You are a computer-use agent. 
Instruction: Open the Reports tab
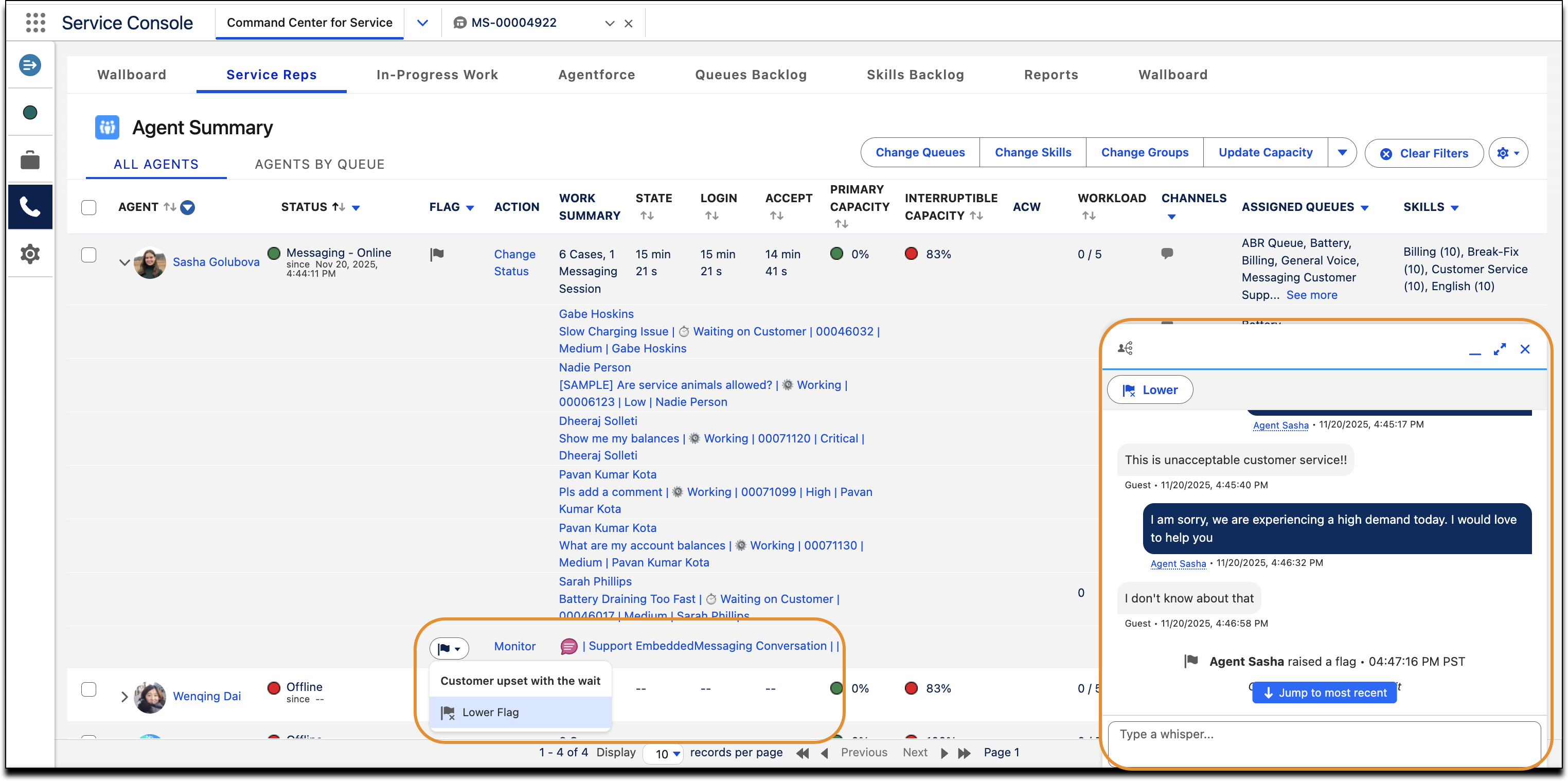1050,74
